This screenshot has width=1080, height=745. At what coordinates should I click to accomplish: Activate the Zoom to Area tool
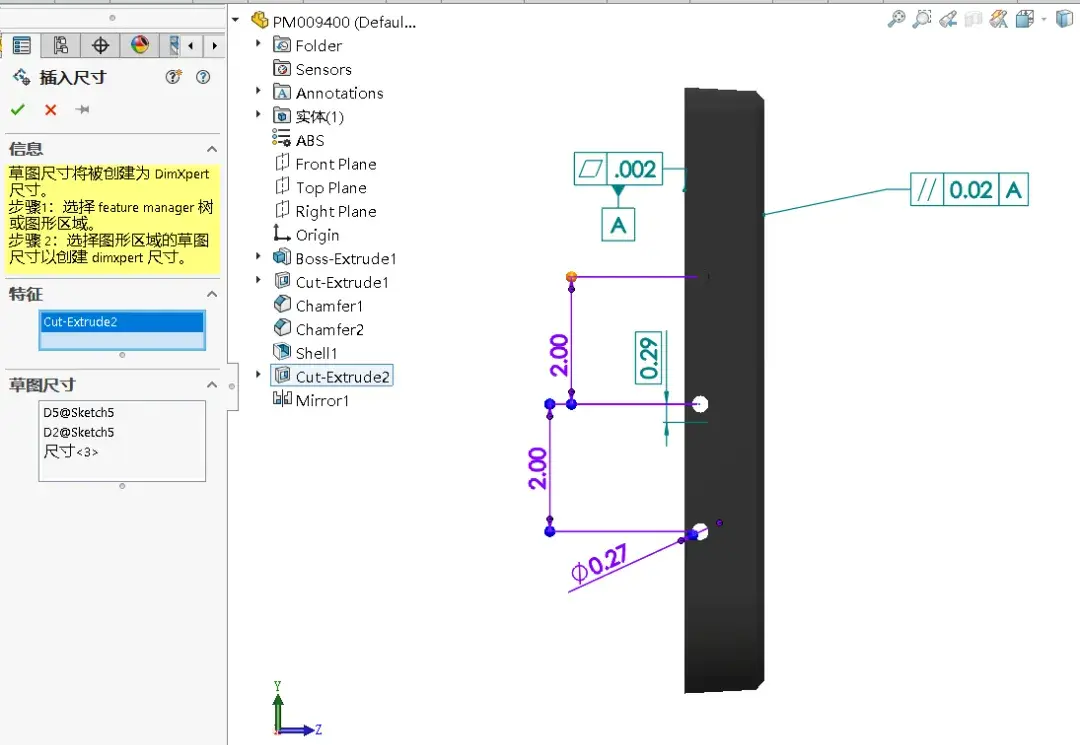click(921, 19)
